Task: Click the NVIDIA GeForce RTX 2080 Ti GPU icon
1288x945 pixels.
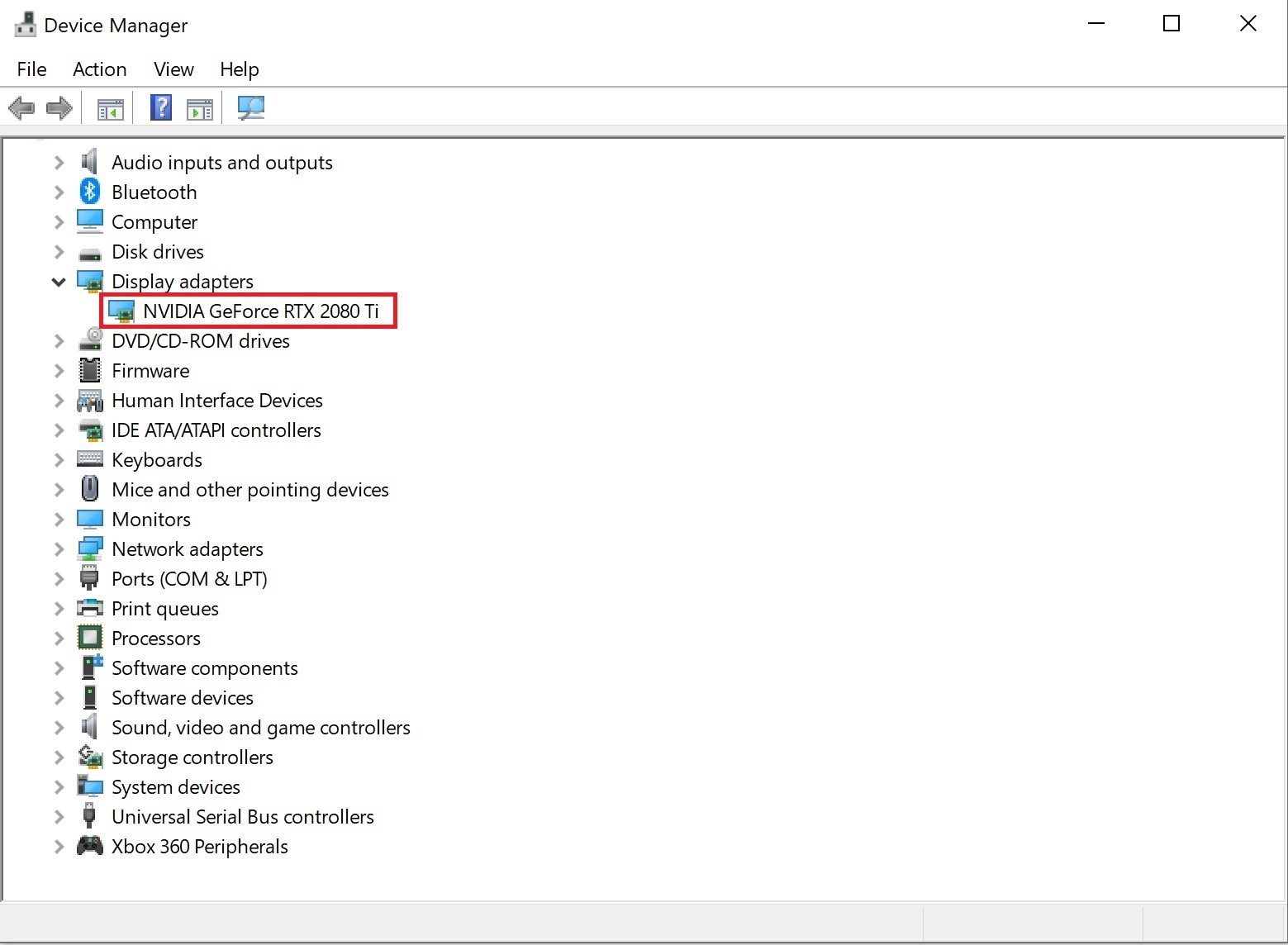Action: coord(124,311)
